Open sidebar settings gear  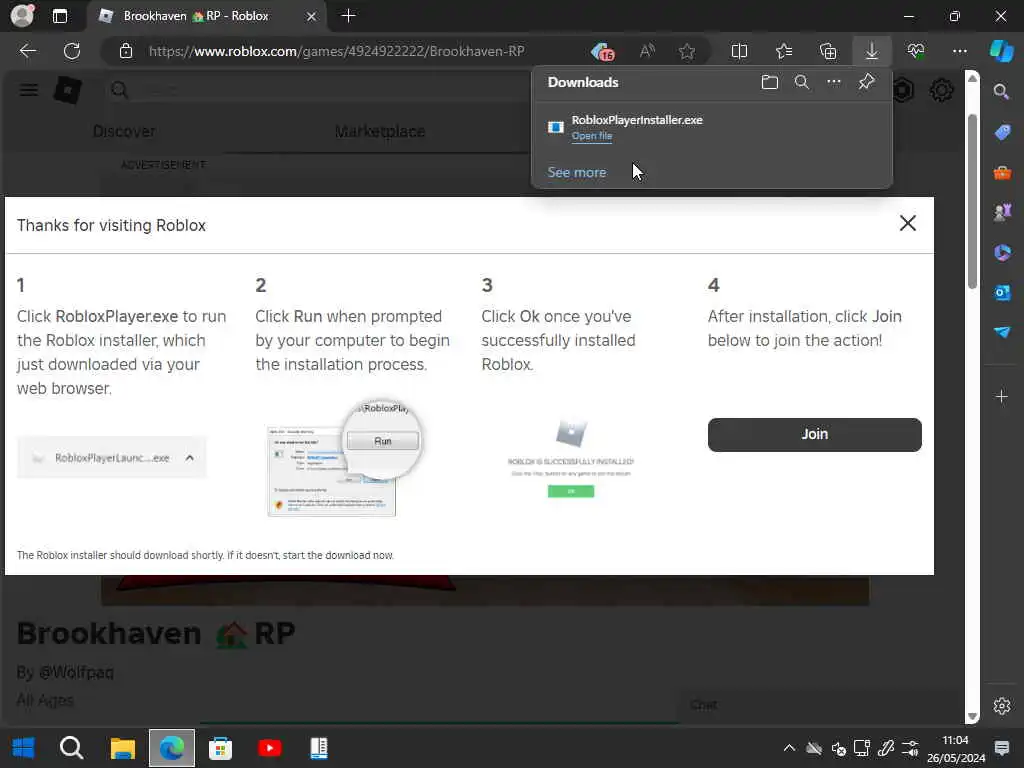coord(1001,706)
